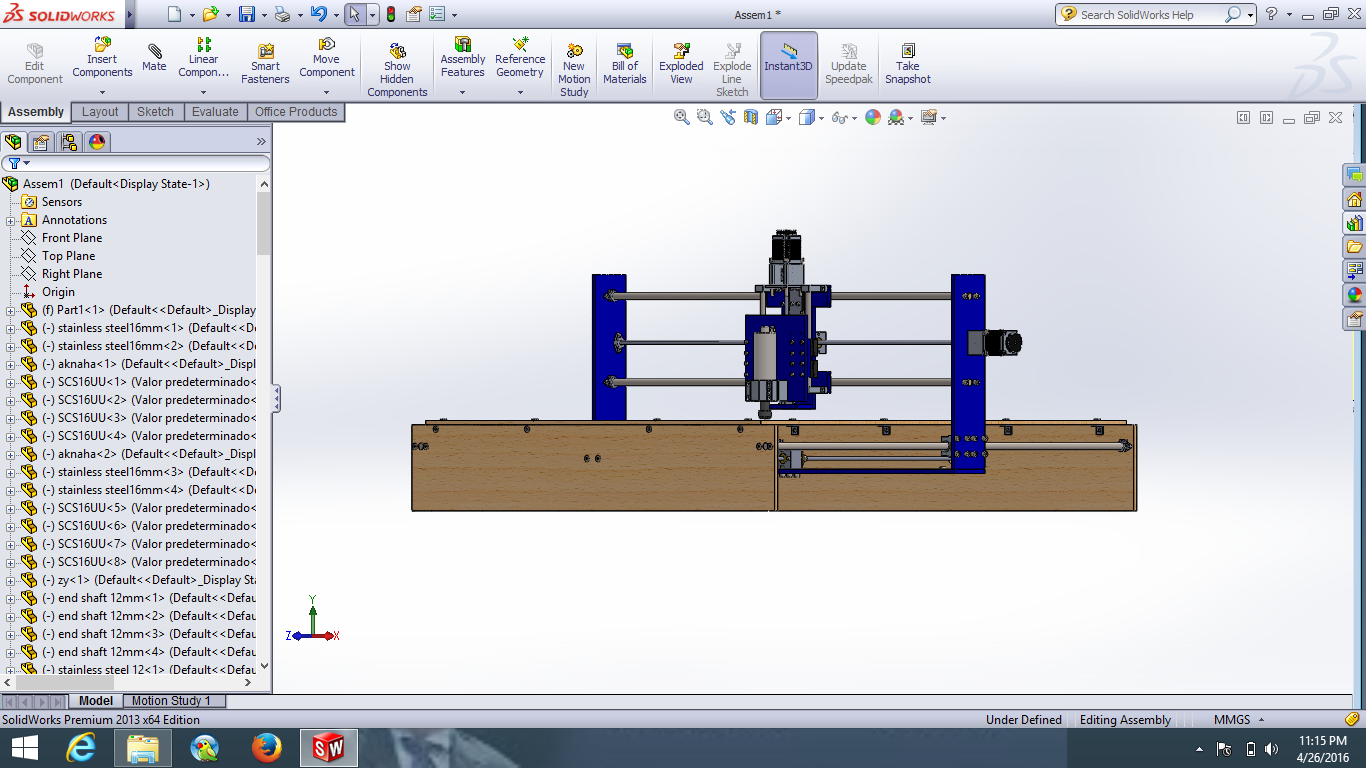This screenshot has width=1366, height=768.
Task: Toggle the Instant3D button
Action: point(789,65)
